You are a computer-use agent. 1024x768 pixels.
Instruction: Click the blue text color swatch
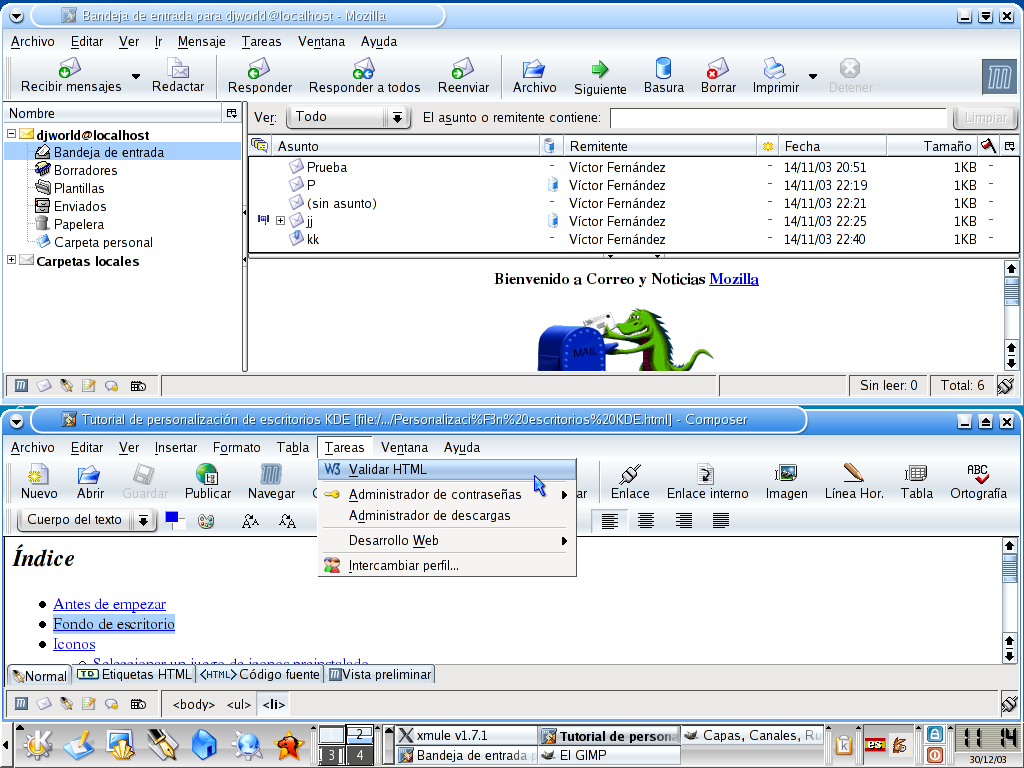tap(171, 518)
